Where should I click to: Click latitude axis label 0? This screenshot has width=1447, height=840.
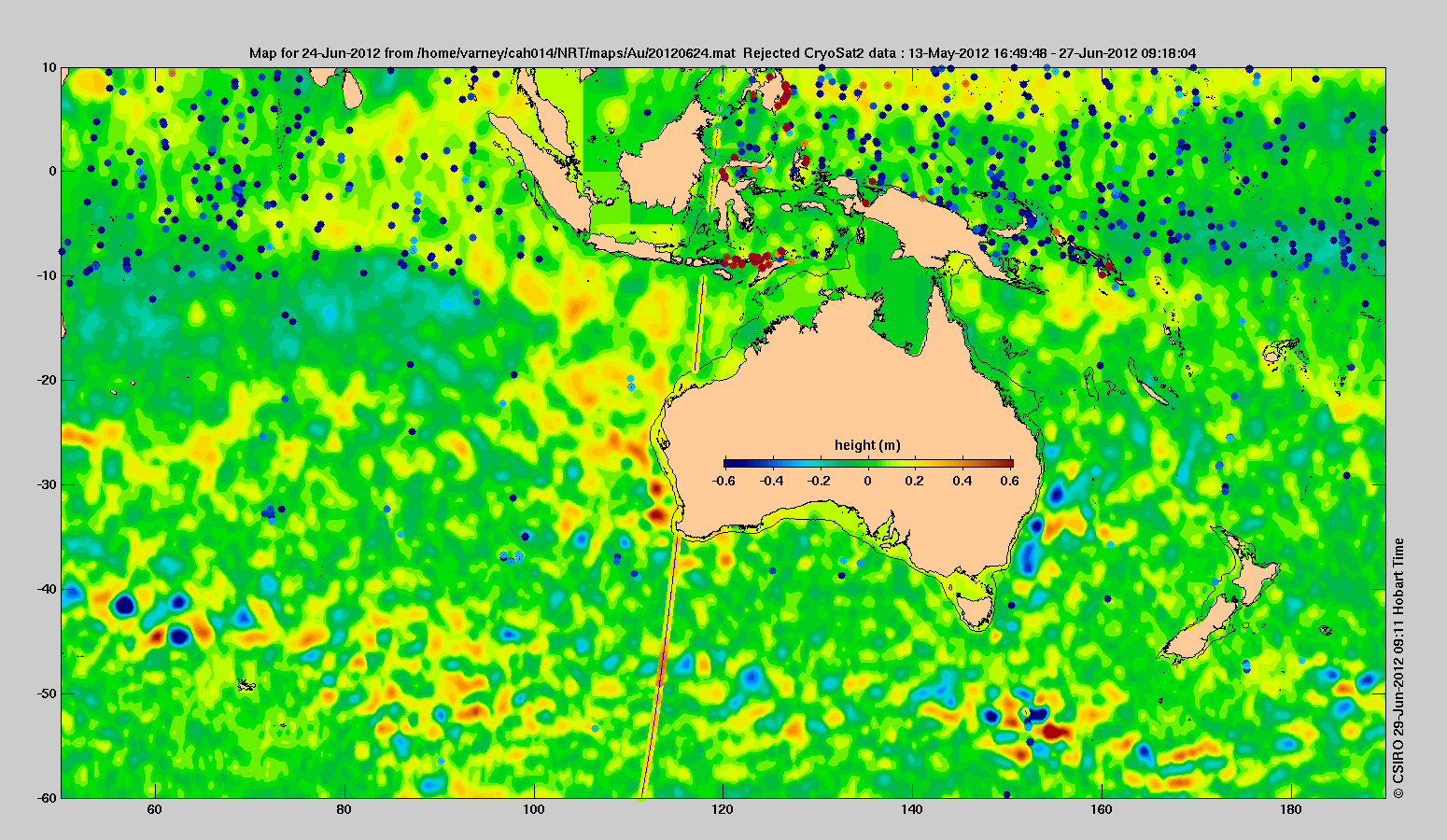53,172
